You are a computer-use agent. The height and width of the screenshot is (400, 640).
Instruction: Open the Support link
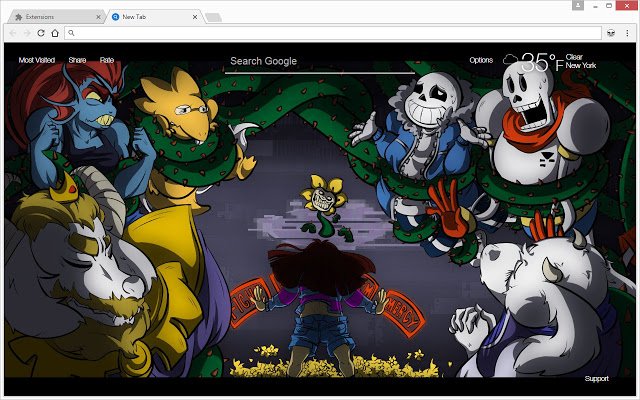[x=596, y=378]
